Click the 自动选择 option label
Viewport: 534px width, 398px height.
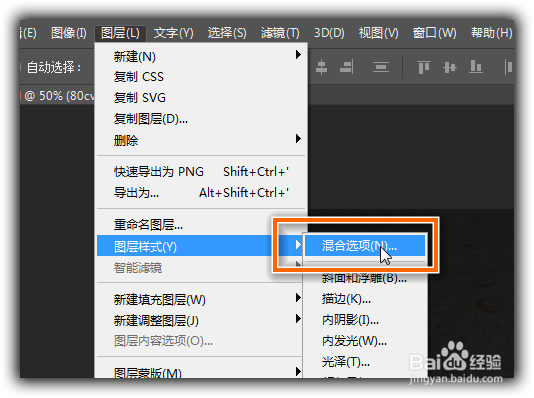click(54, 67)
